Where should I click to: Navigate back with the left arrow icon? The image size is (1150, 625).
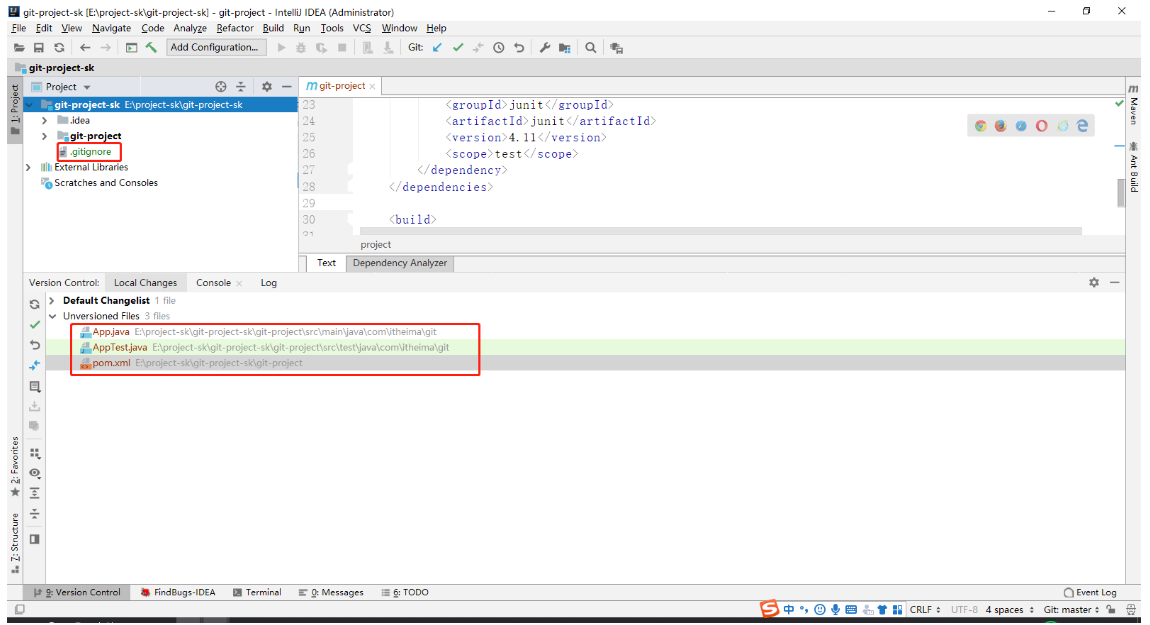(85, 48)
